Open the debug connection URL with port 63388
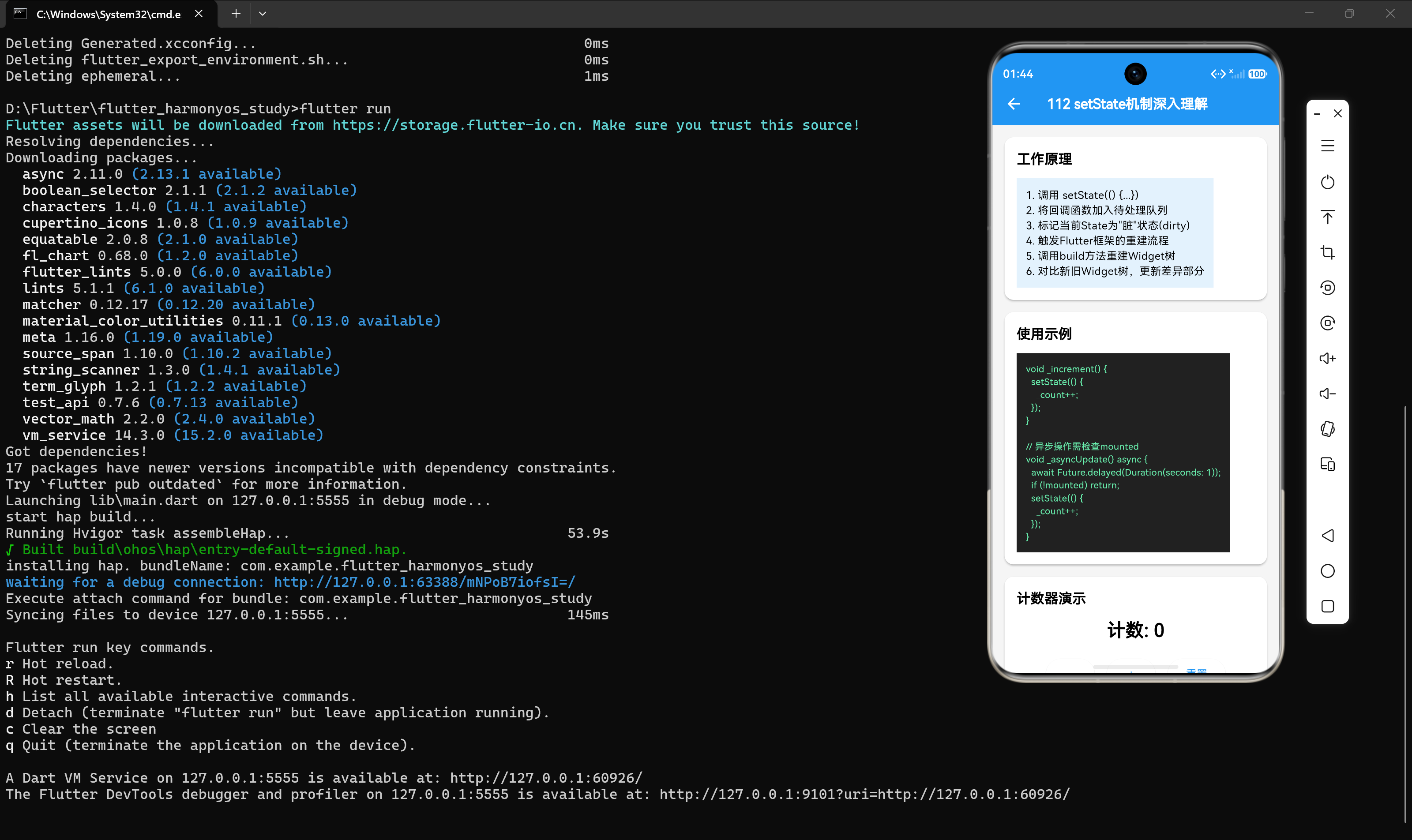The height and width of the screenshot is (840, 1412). point(424,582)
